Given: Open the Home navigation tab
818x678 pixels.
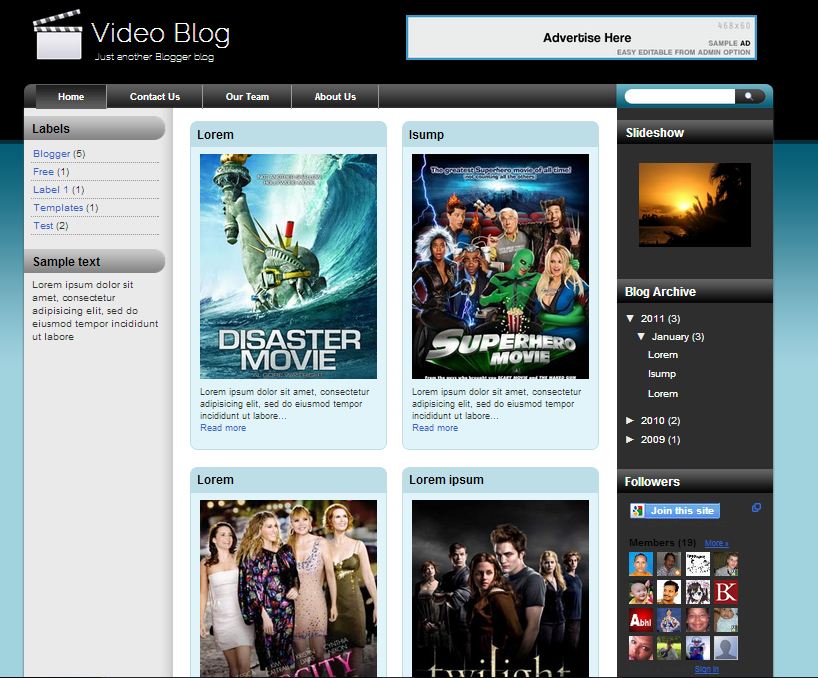Looking at the screenshot, I should [x=71, y=96].
